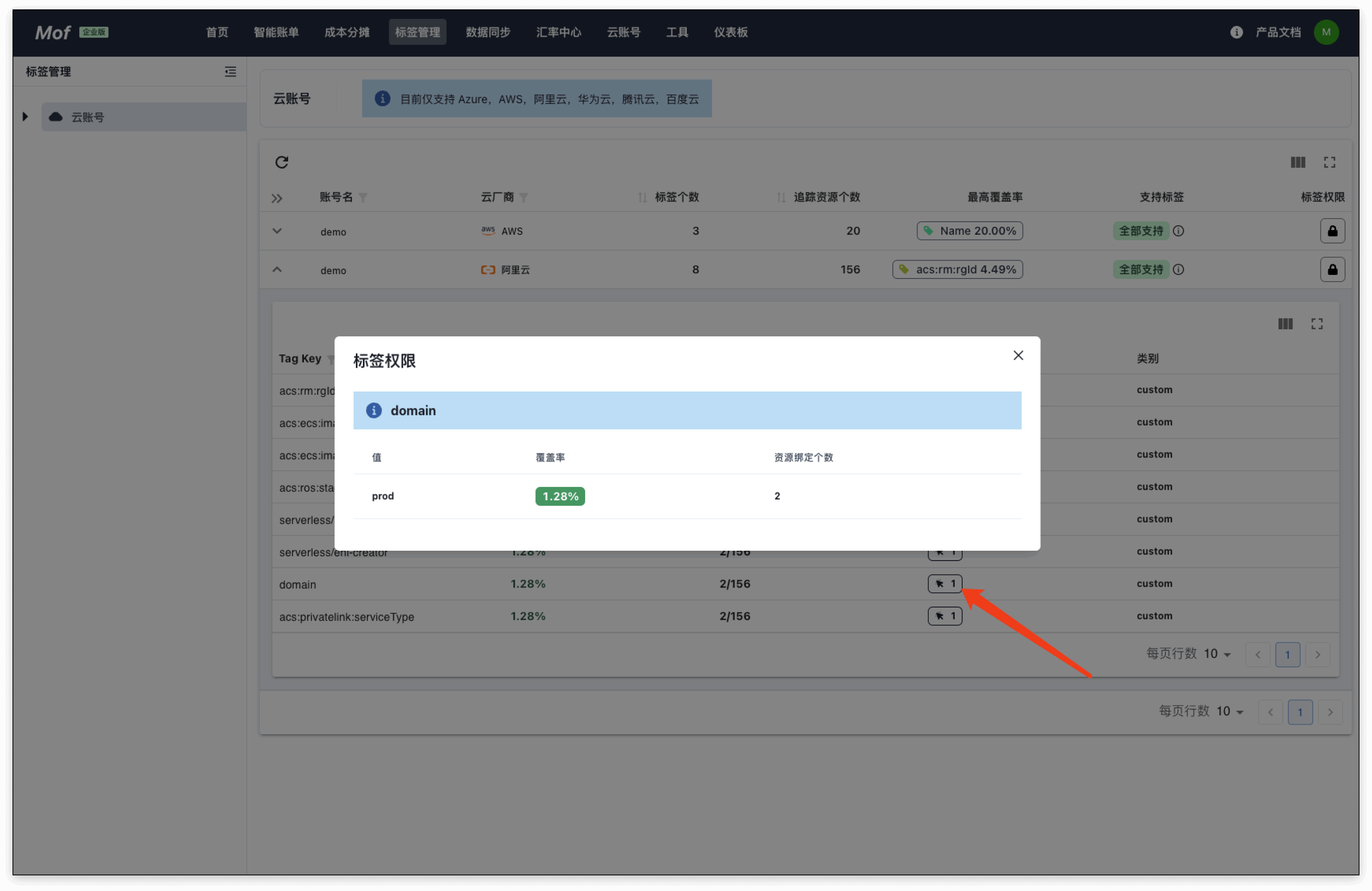Click permission badge in domain row
Screen dimensions: 1372x891
coord(945,584)
